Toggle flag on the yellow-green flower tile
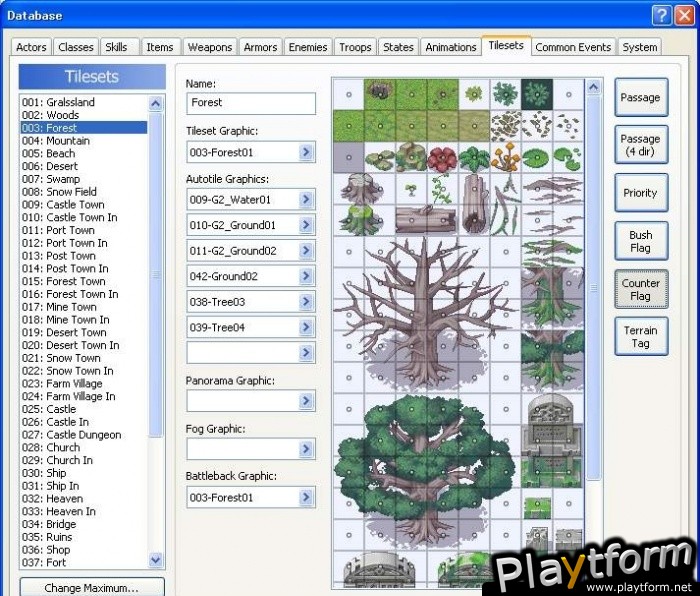The image size is (700, 596). pos(474,95)
